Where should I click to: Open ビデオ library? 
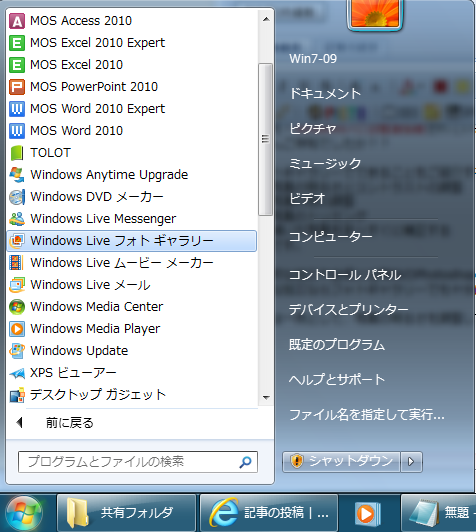pos(307,198)
